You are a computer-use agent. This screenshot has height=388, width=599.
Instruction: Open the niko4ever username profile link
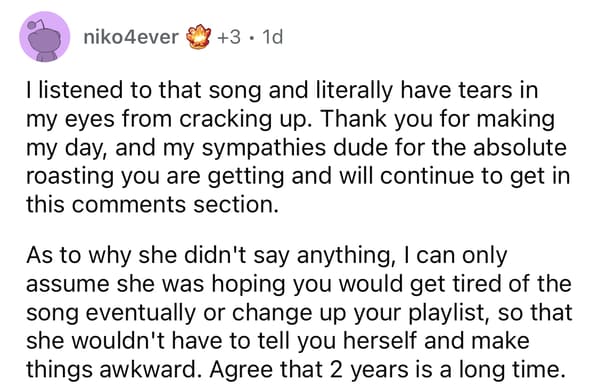131,37
